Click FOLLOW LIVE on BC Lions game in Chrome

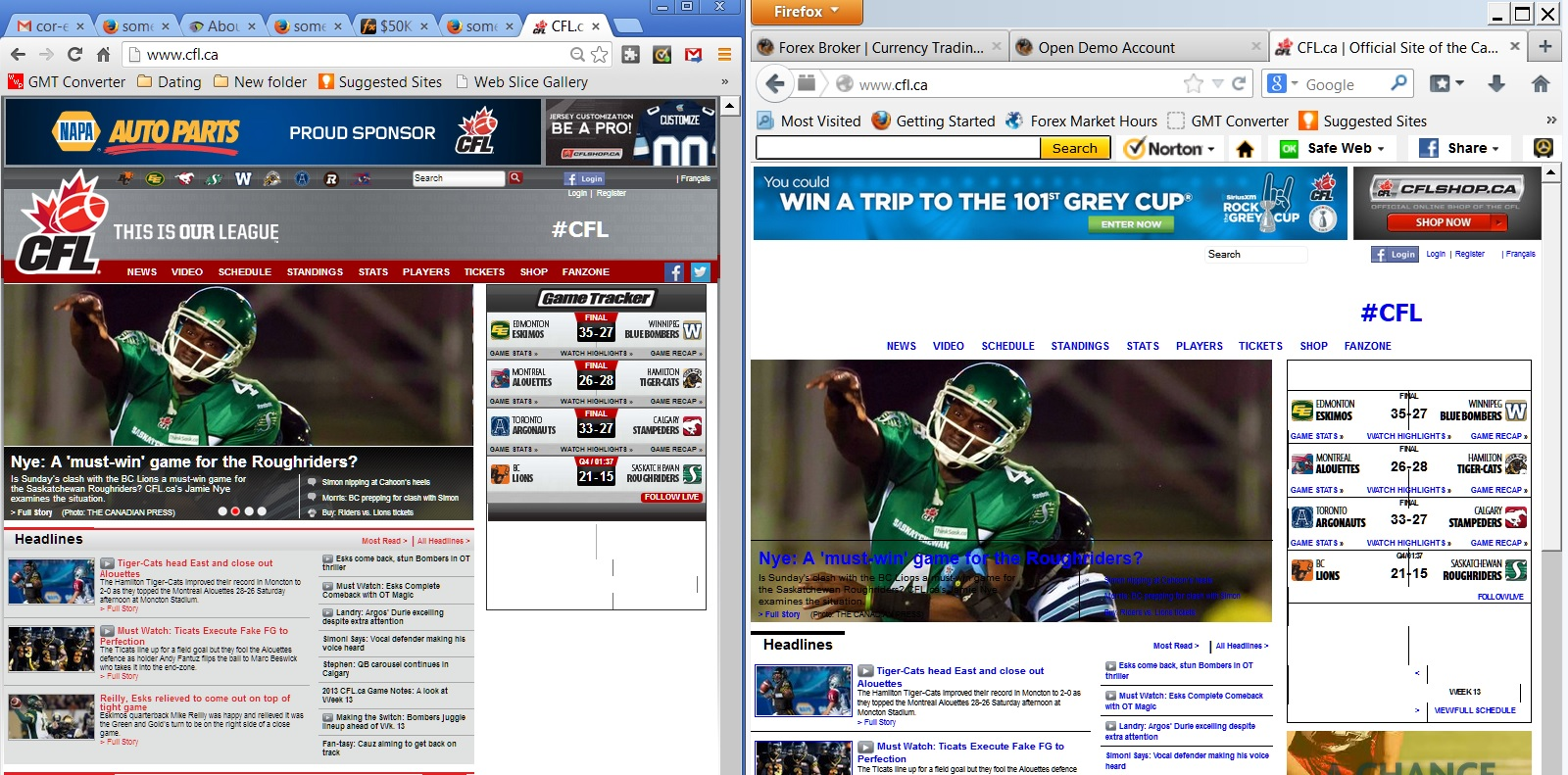coord(672,497)
